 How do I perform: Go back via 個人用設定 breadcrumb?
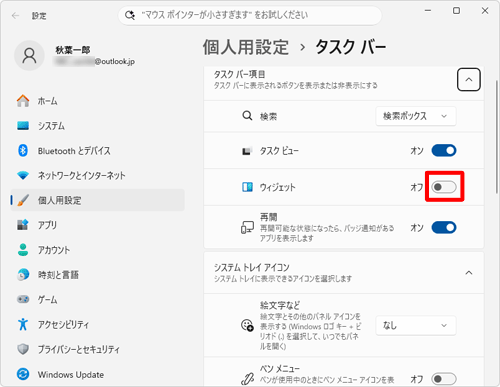(x=246, y=47)
